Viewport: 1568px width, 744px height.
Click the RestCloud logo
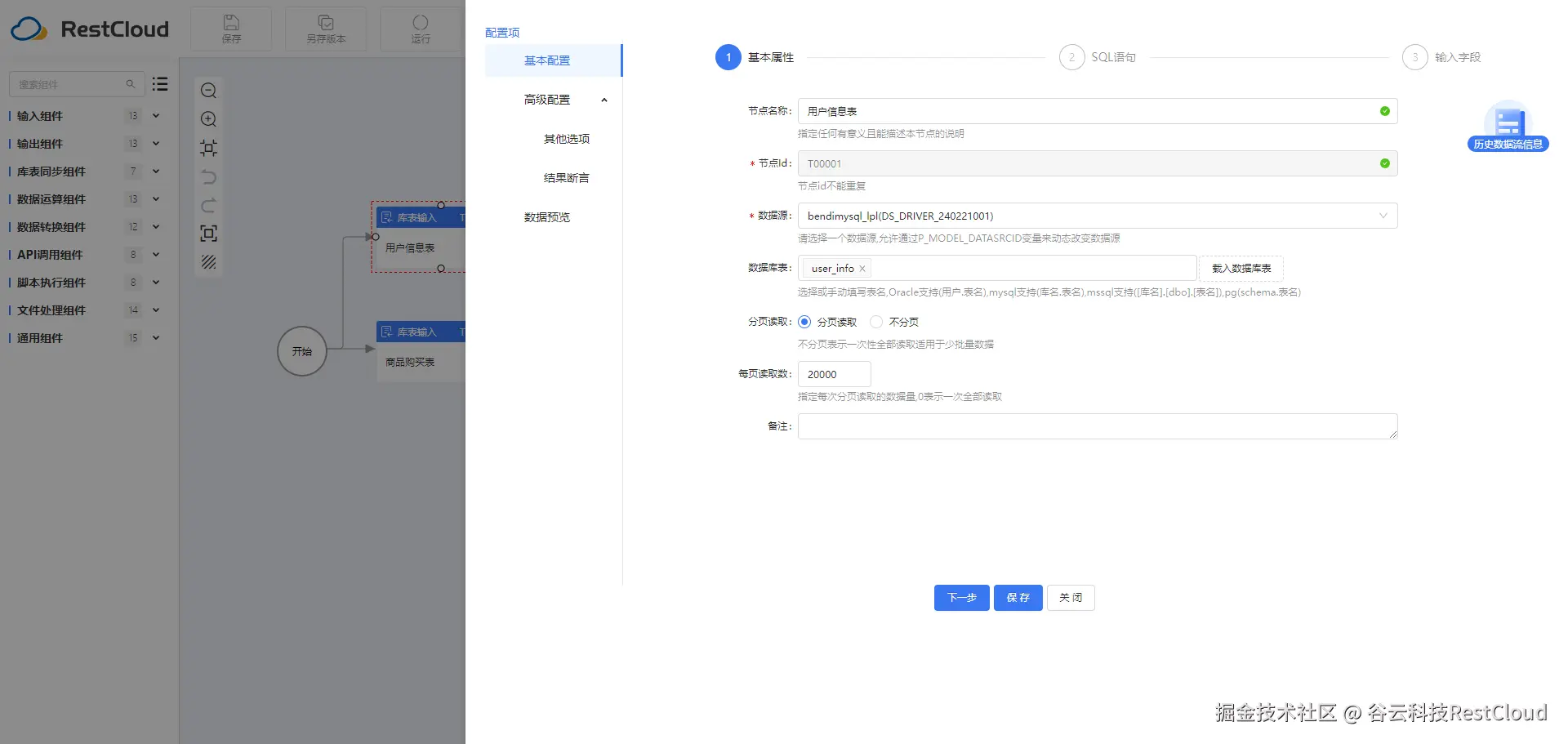(x=90, y=29)
